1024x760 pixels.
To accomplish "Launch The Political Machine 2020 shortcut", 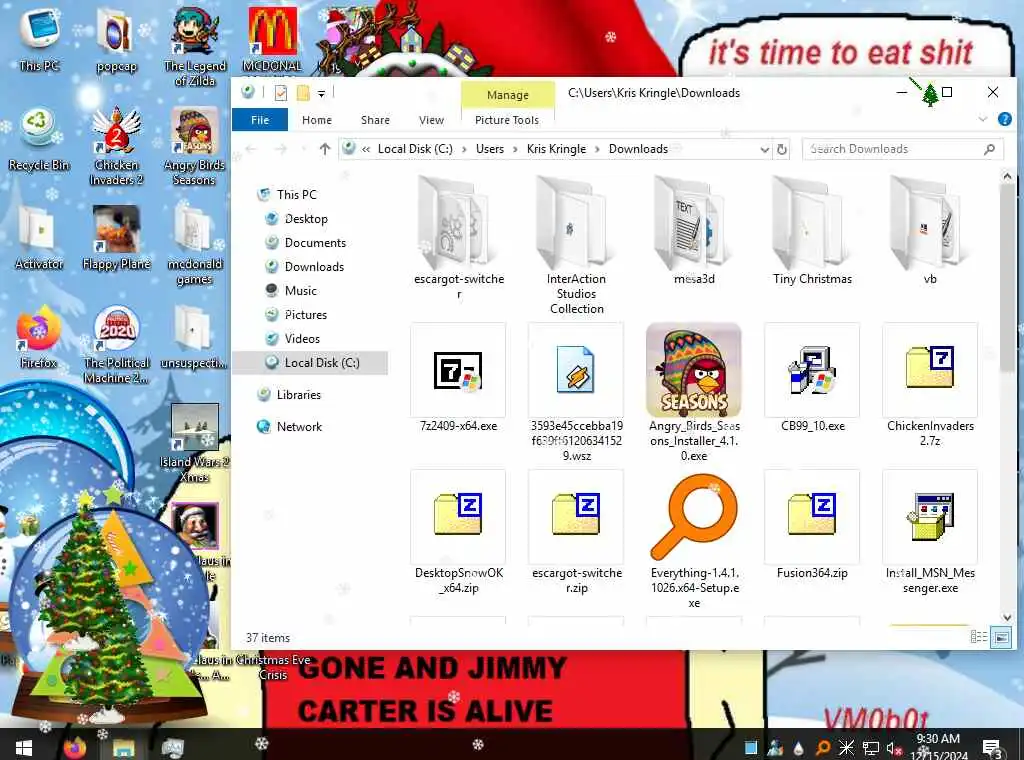I will [x=116, y=345].
